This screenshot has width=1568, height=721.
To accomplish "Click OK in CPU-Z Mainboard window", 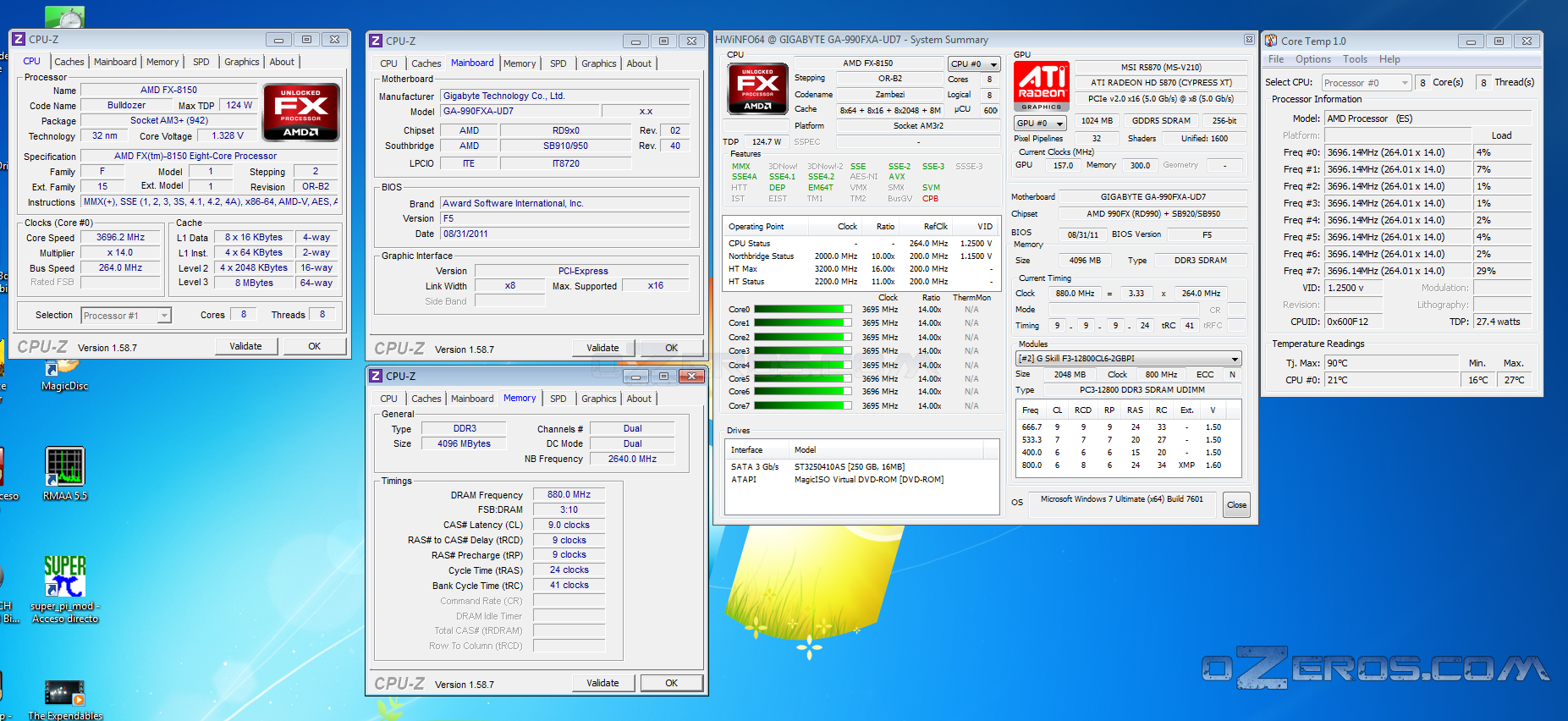I will click(x=672, y=348).
